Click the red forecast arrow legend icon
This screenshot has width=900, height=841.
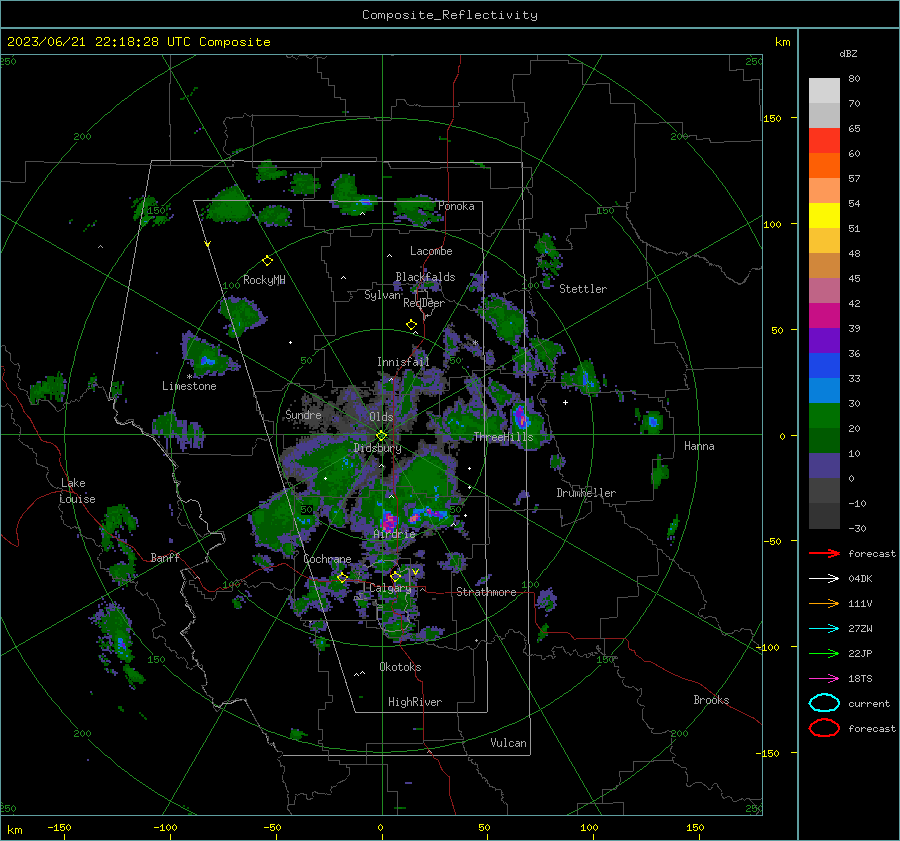tap(824, 553)
